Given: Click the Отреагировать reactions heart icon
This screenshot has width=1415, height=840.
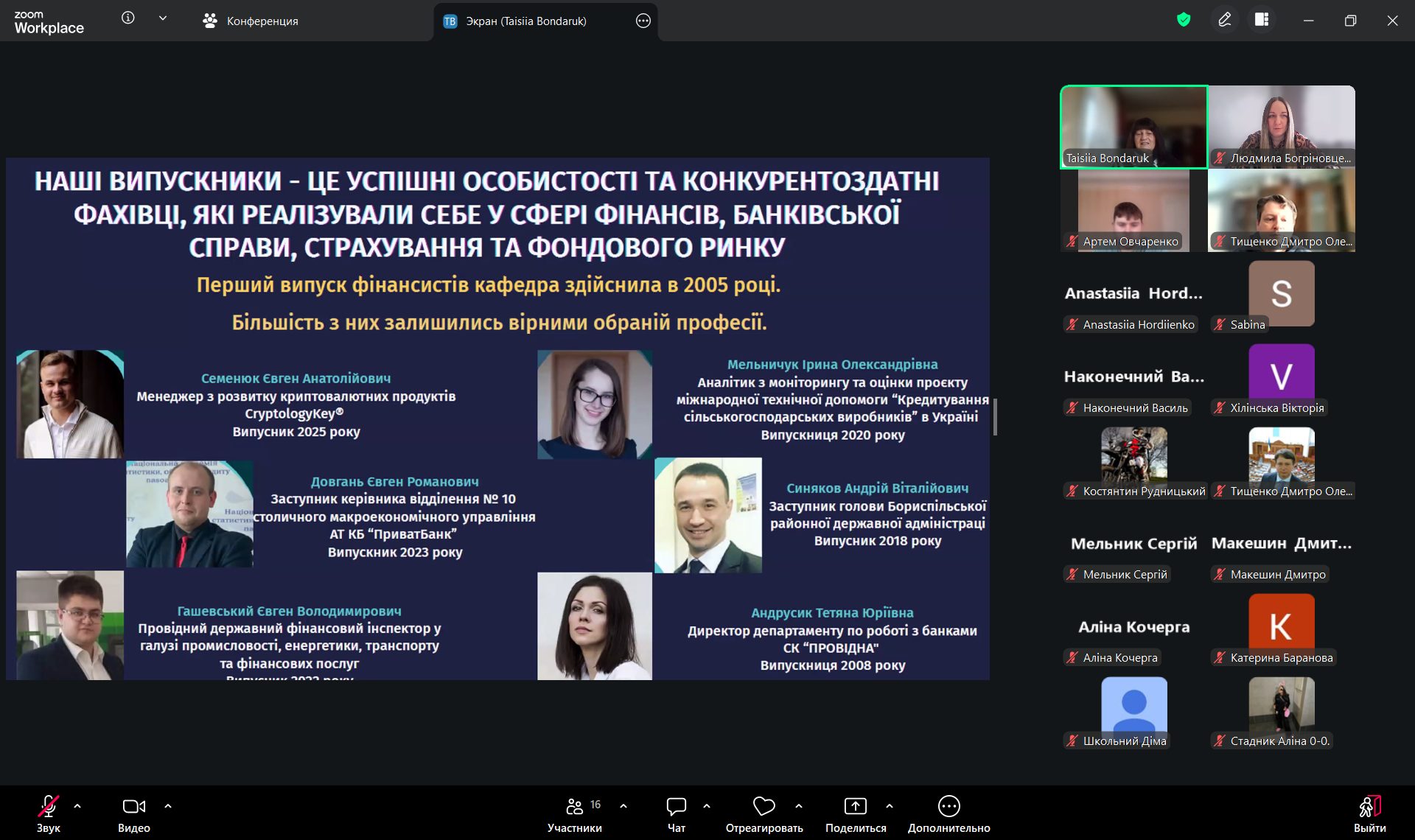Looking at the screenshot, I should tap(764, 807).
